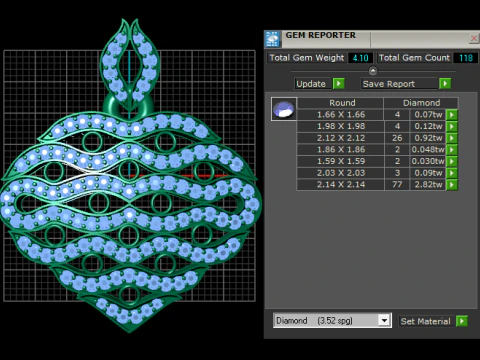The width and height of the screenshot is (480, 360).
Task: Click the Diamond column header
Action: (x=421, y=103)
